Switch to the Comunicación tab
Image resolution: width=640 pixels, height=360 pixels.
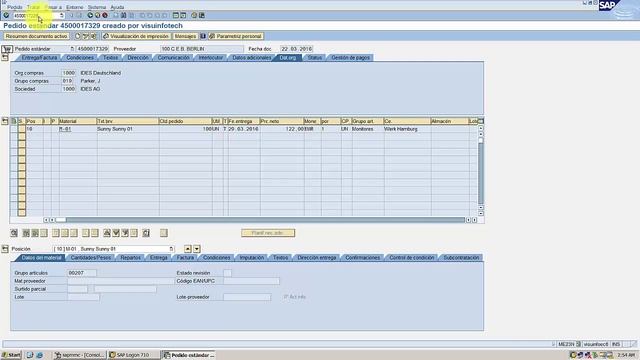point(173,58)
